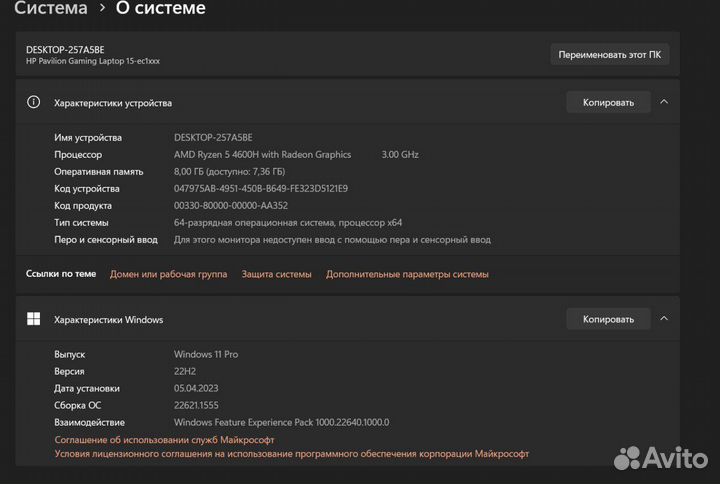Open Дополнительные параметры системы link
This screenshot has height=484, width=720.
pyautogui.click(x=407, y=274)
